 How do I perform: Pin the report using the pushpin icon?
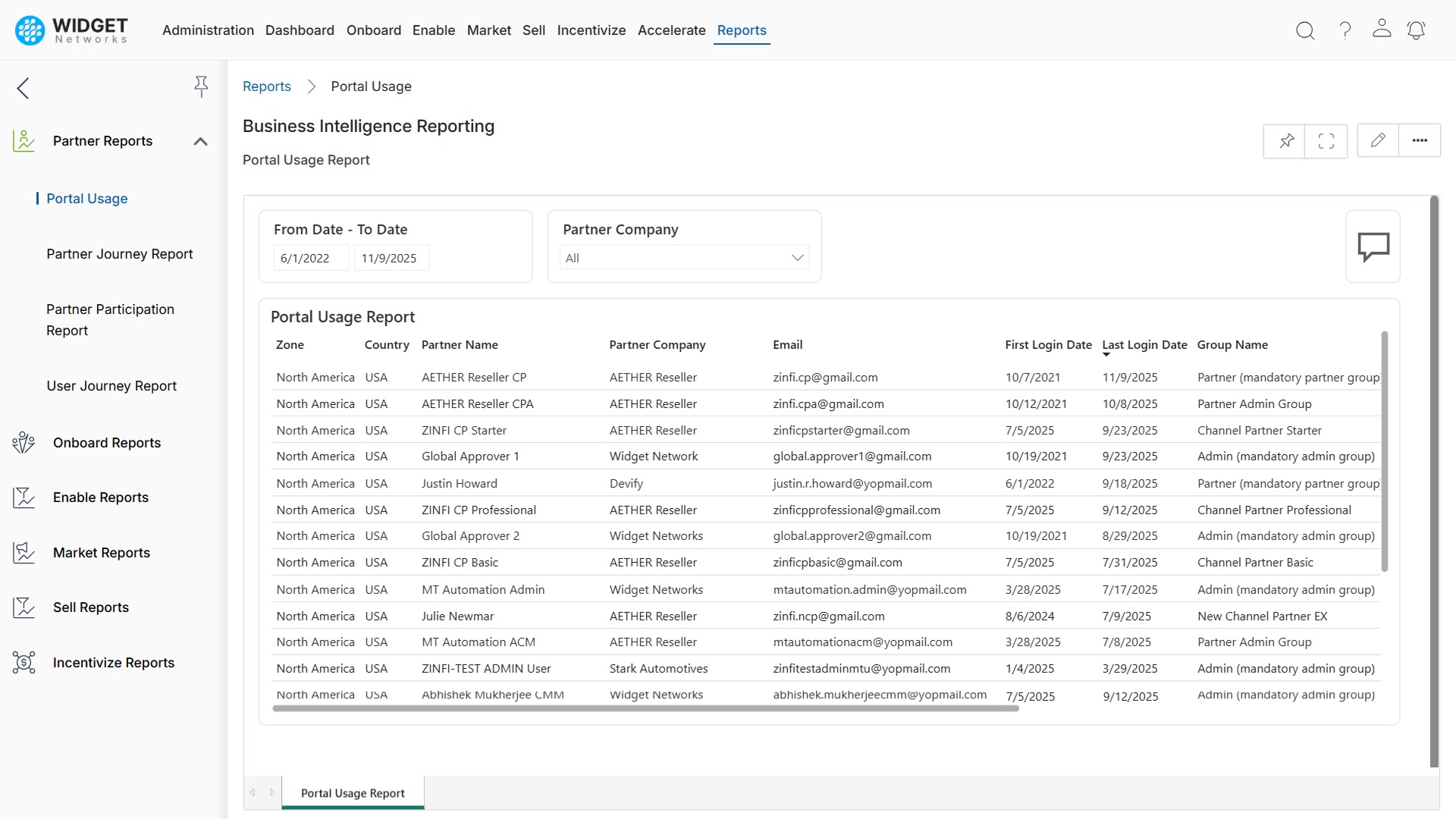(1285, 140)
